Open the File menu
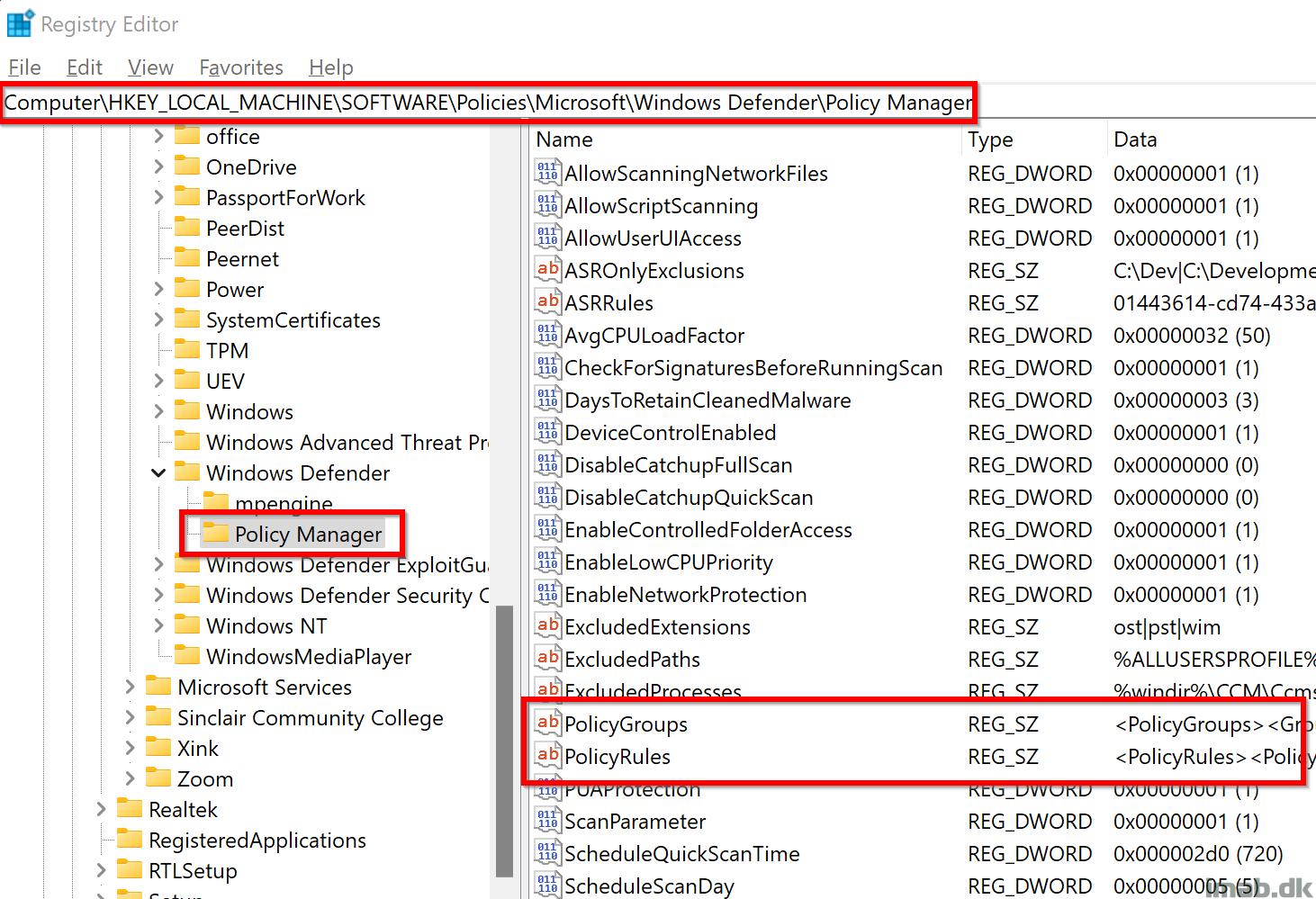The width and height of the screenshot is (1316, 899). 24,67
